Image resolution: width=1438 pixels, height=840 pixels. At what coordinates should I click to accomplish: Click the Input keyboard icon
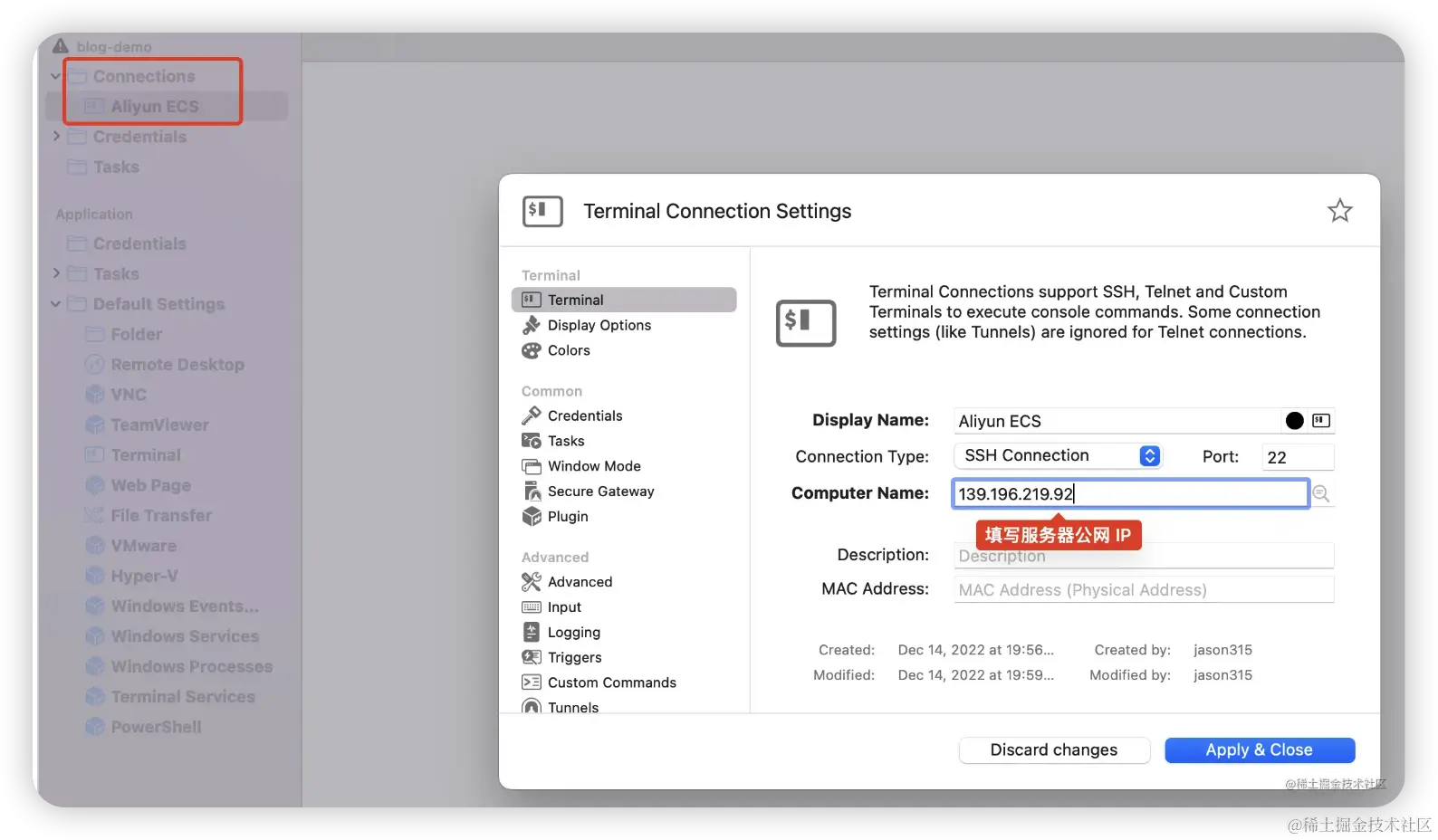532,607
